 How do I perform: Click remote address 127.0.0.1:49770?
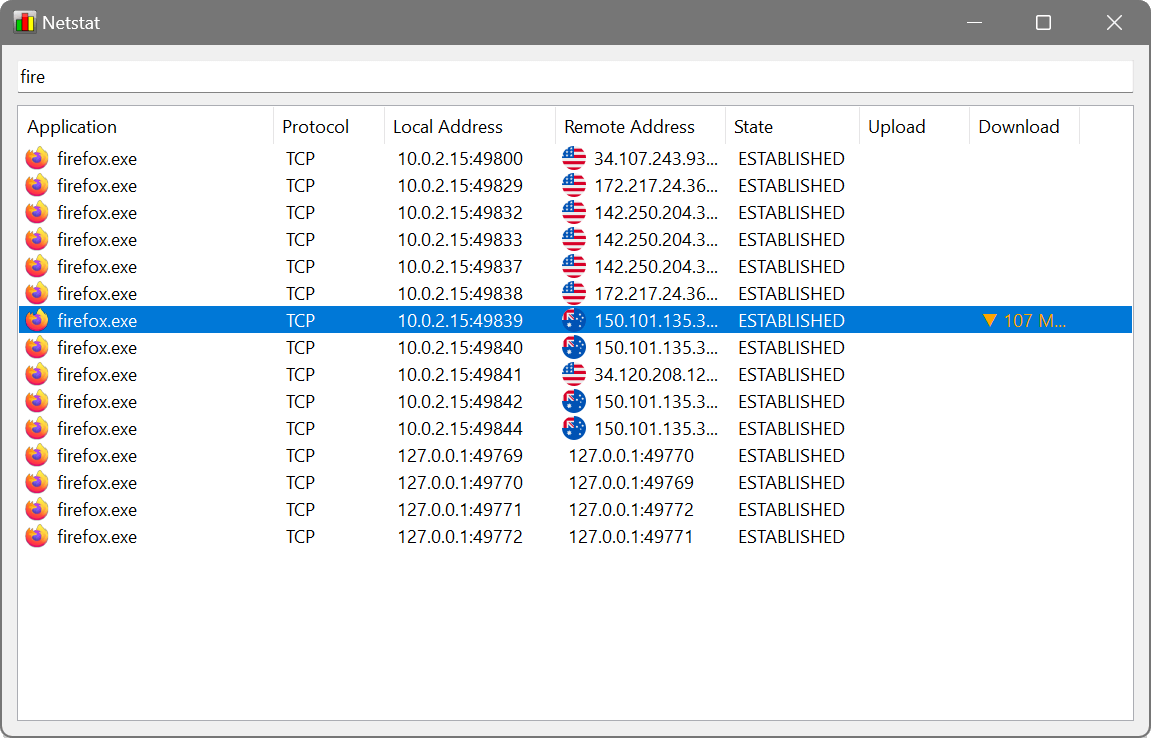(x=631, y=455)
